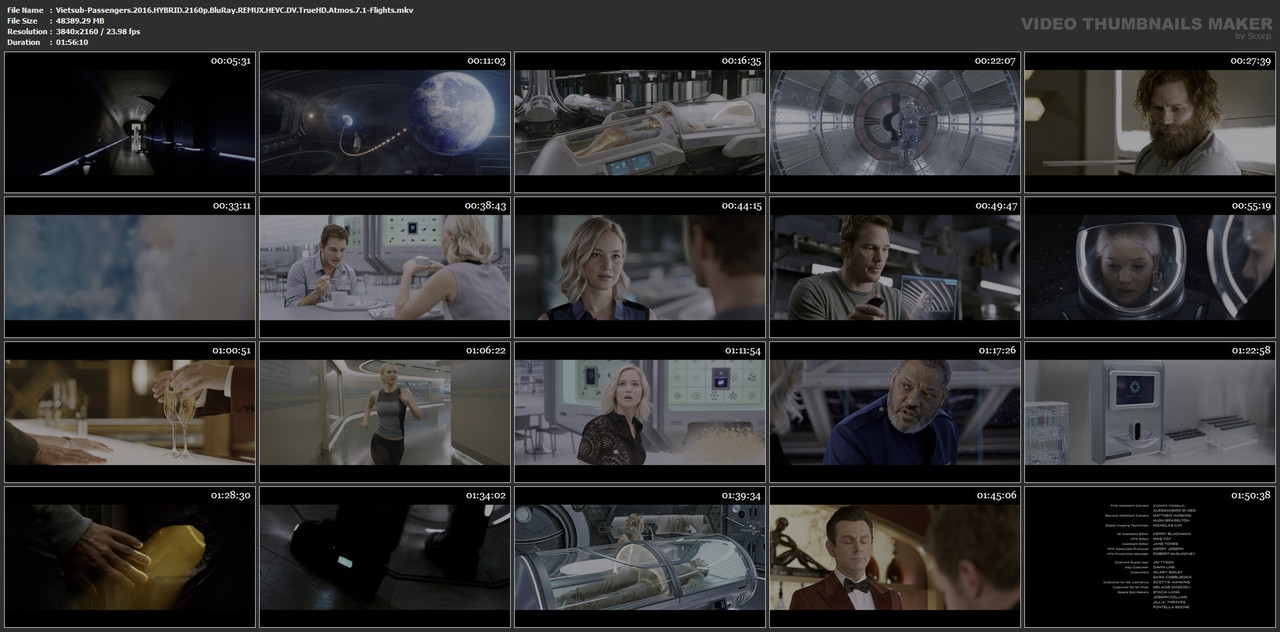Click the running woman thumbnail at 01:06:22

point(385,412)
